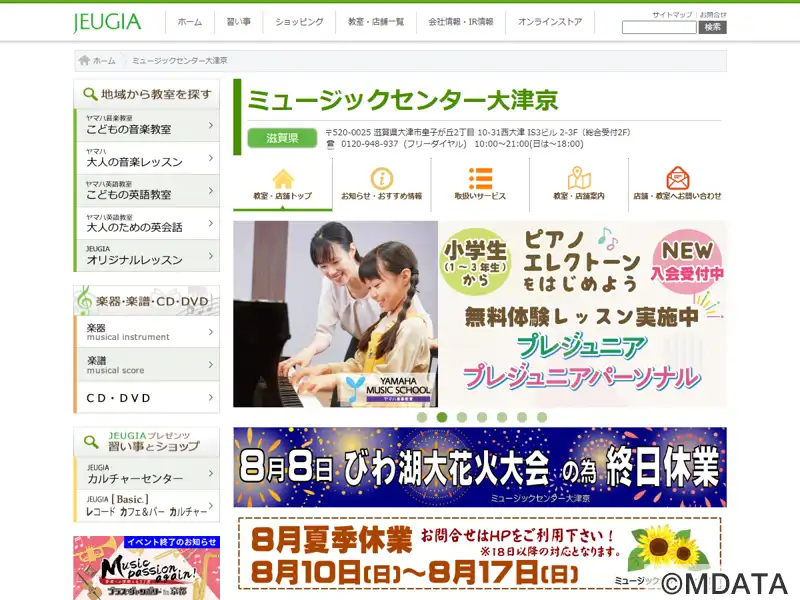Click chevron on カルチャーセンター row

(211, 473)
